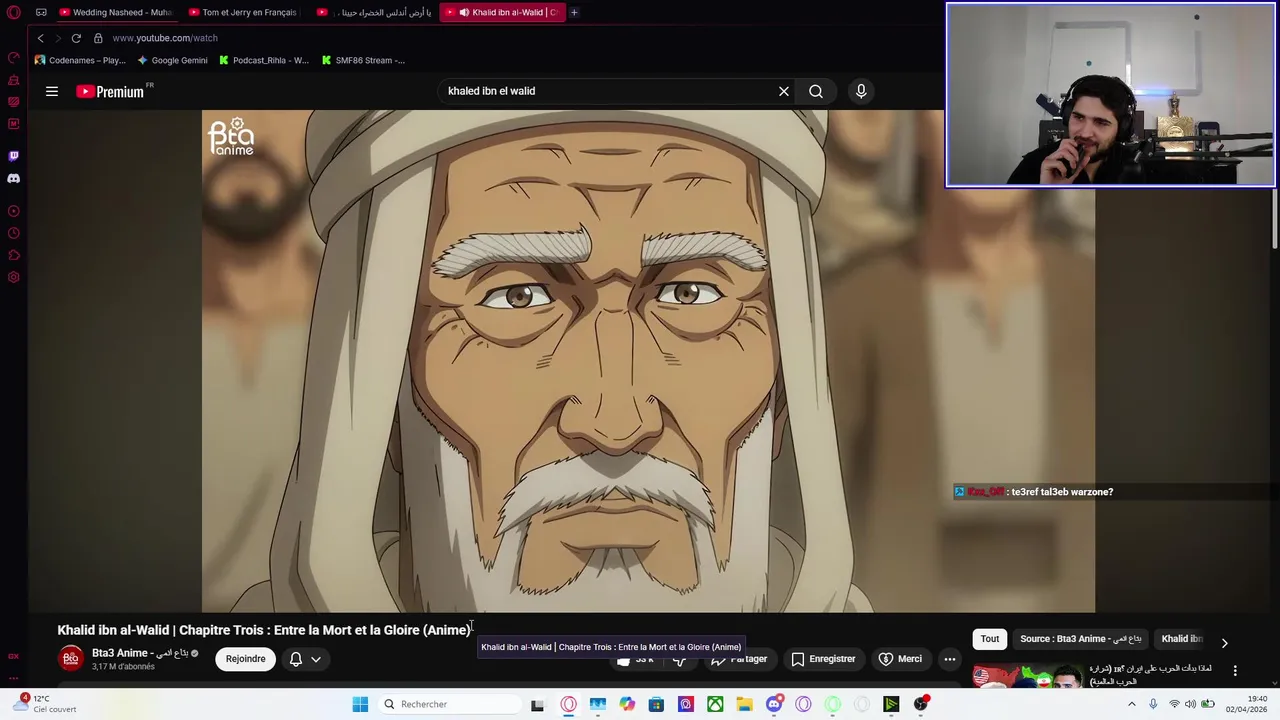Viewport: 1280px width, 720px height.
Task: Click the video title text
Action: (x=264, y=630)
